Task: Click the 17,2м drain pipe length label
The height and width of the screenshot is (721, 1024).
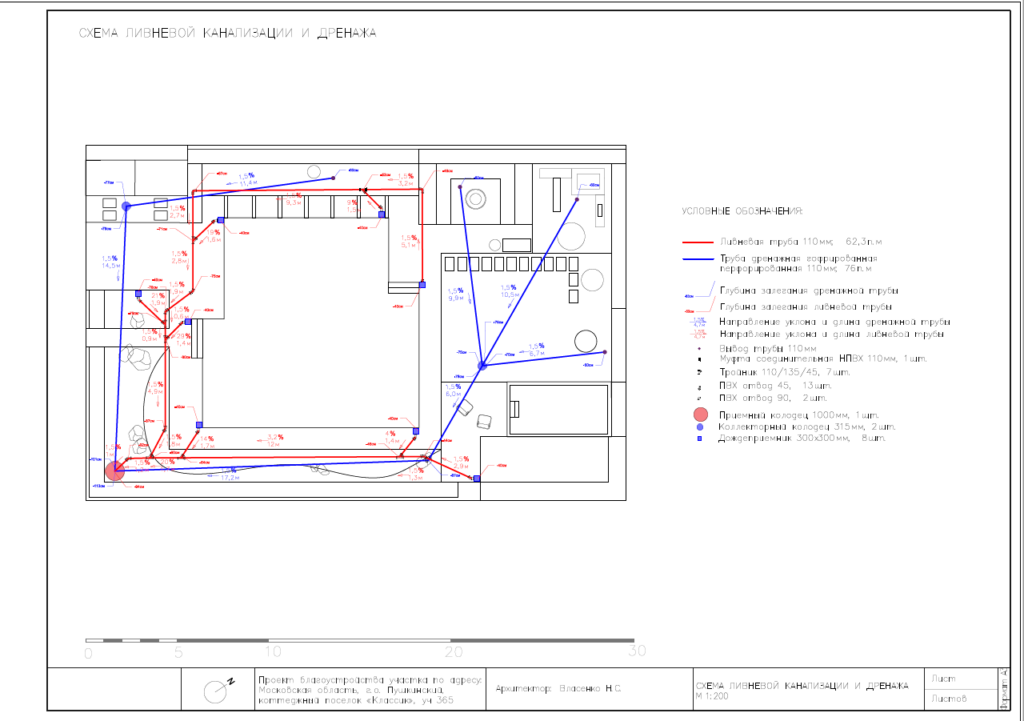Action: pos(229,477)
